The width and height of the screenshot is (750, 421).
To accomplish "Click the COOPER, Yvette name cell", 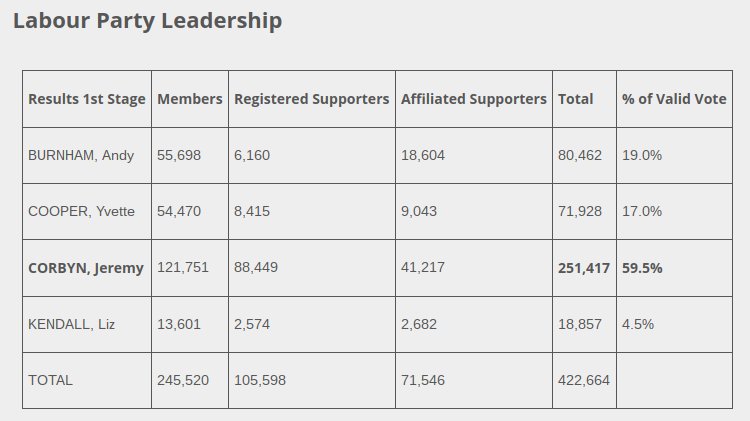I will 82,211.
